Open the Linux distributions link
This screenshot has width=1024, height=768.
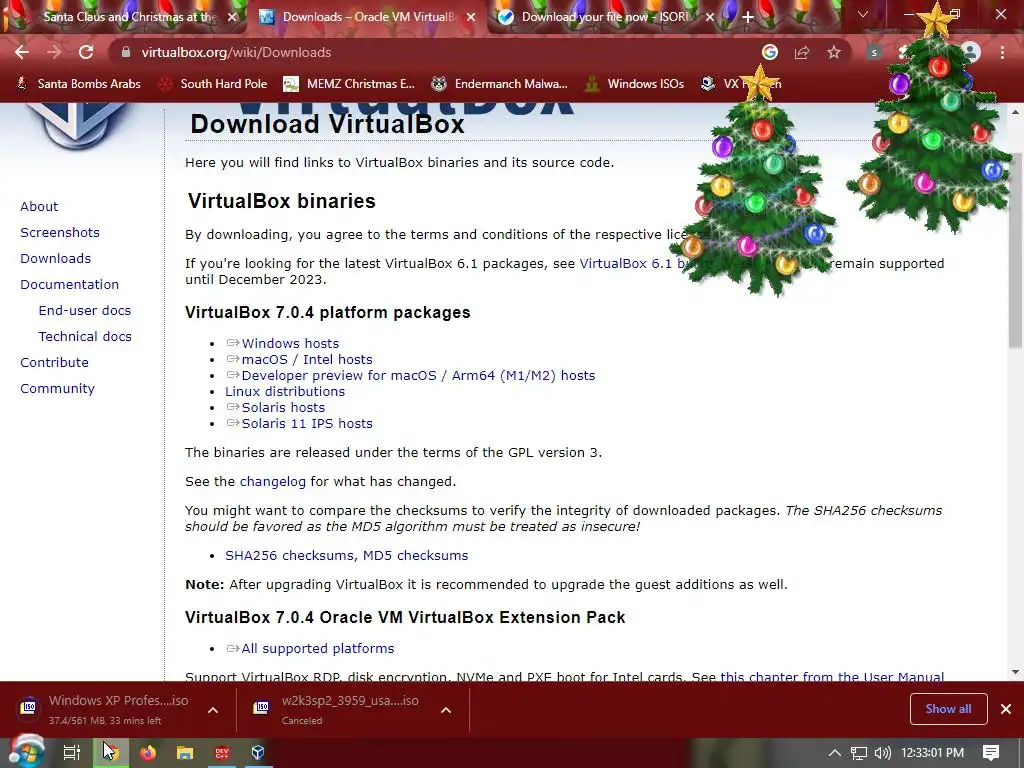[x=285, y=392]
